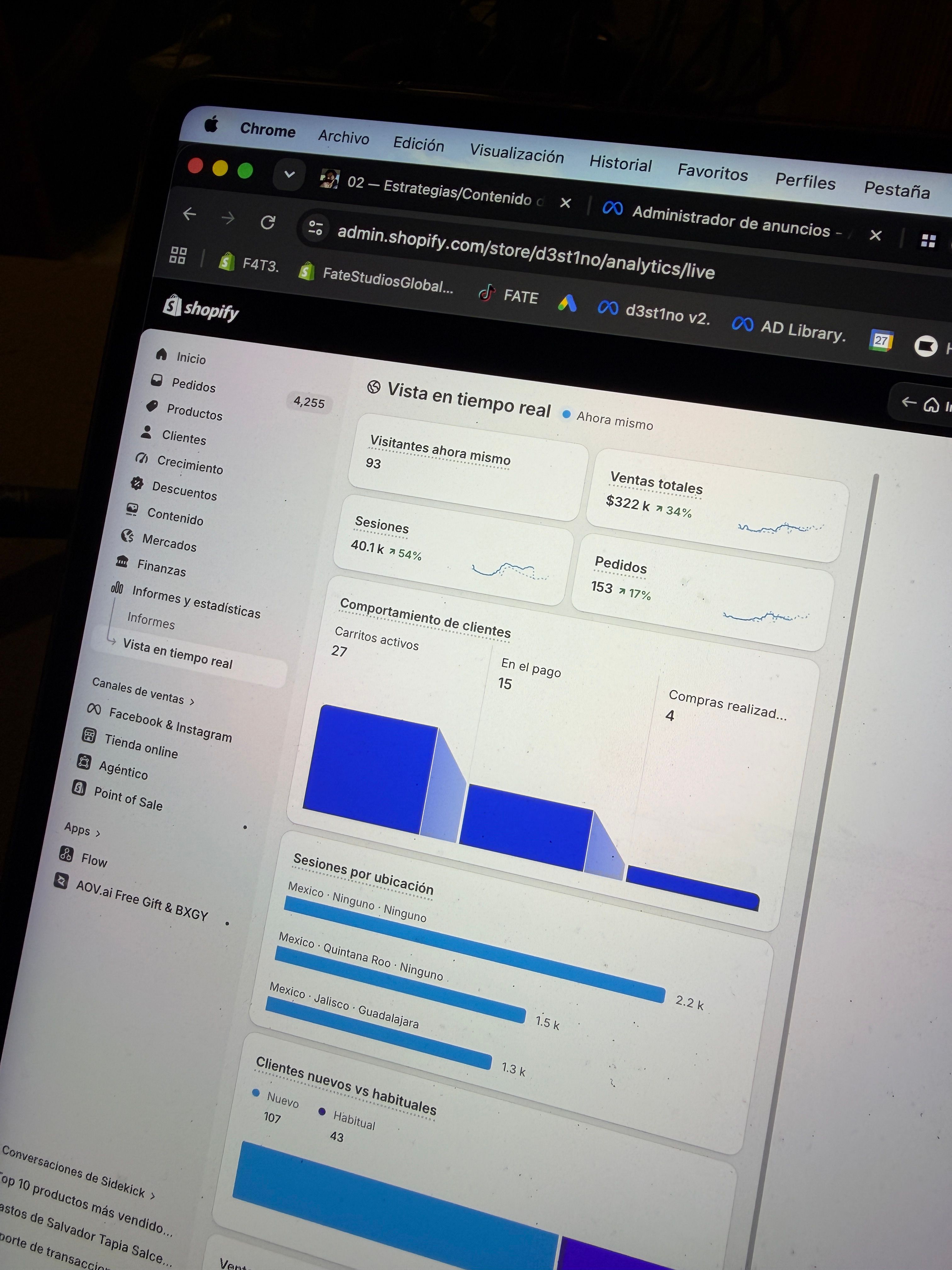This screenshot has width=952, height=1270.
Task: Open the Informes submenu item
Action: tap(151, 621)
